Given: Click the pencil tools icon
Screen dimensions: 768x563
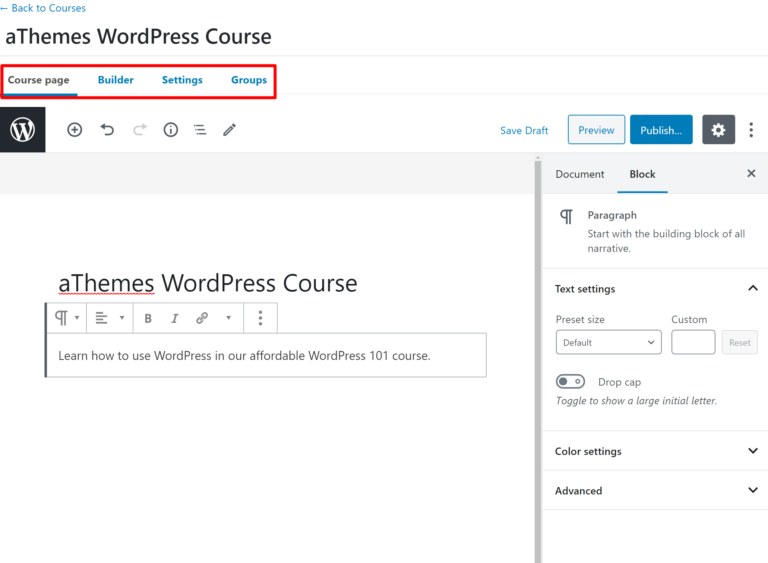Looking at the screenshot, I should click(x=229, y=130).
